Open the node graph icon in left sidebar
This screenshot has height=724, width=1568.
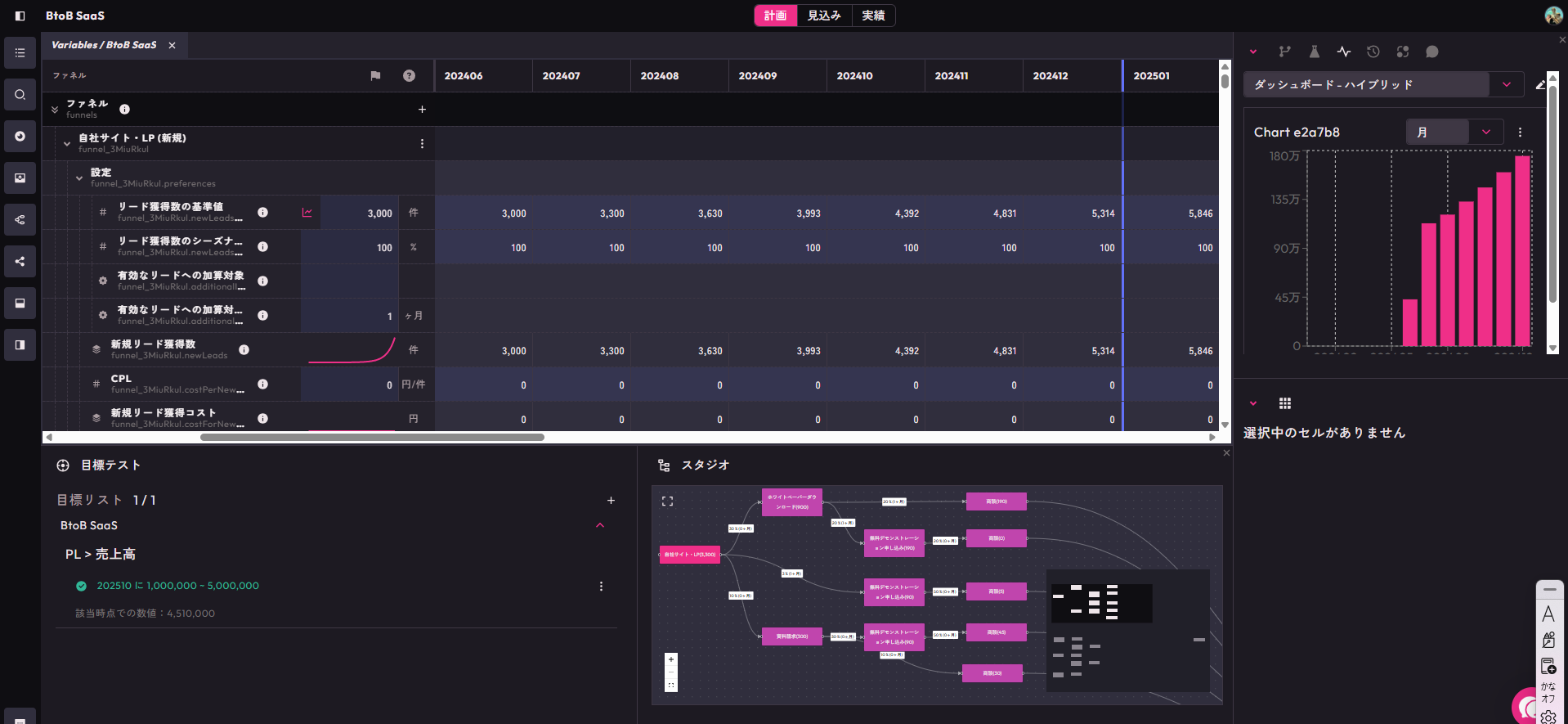[20, 219]
